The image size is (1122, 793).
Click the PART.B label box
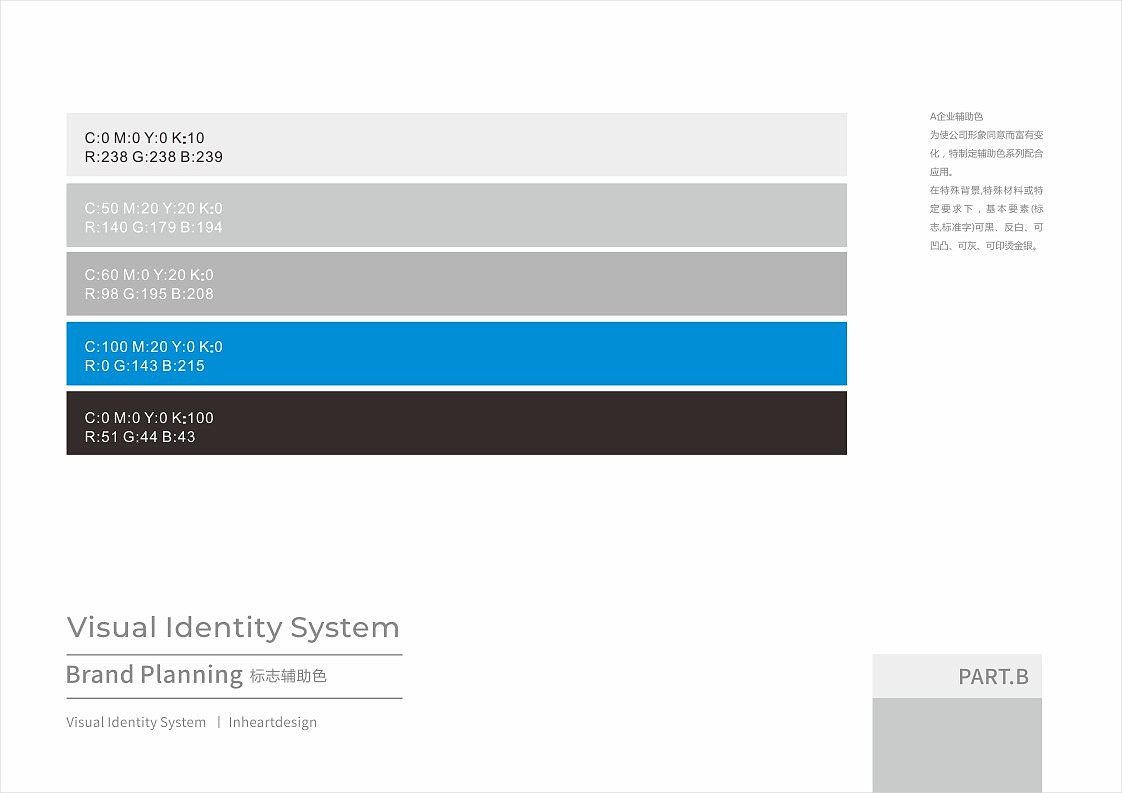pos(957,676)
